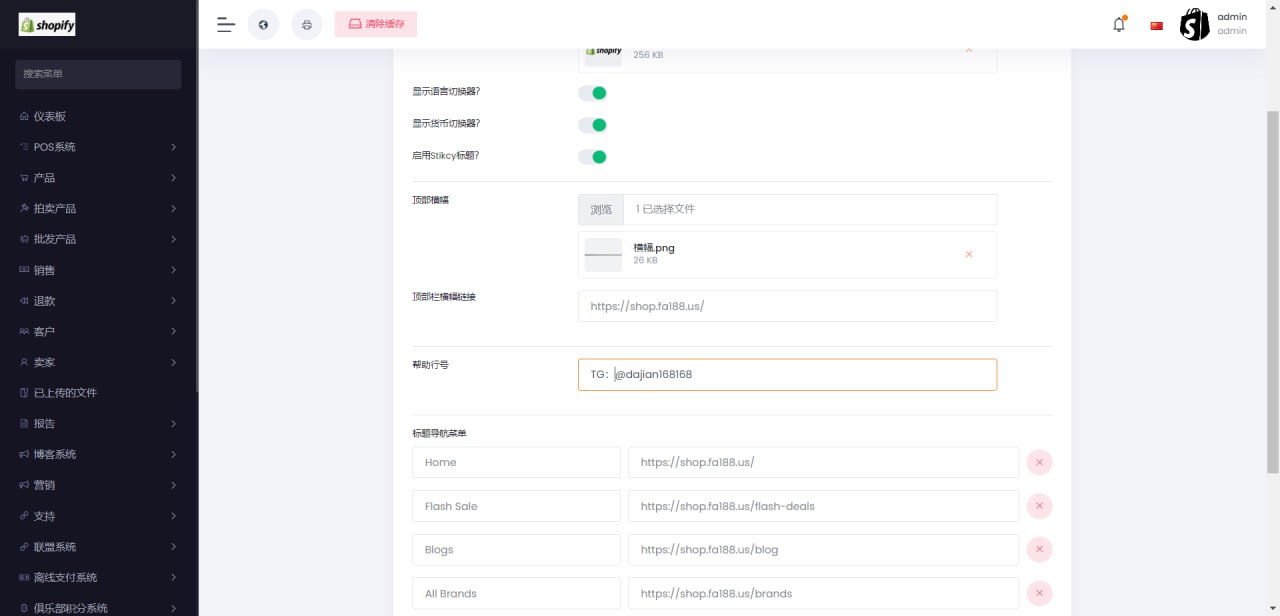
Task: Expand the 产品 sidebar menu
Action: click(98, 178)
